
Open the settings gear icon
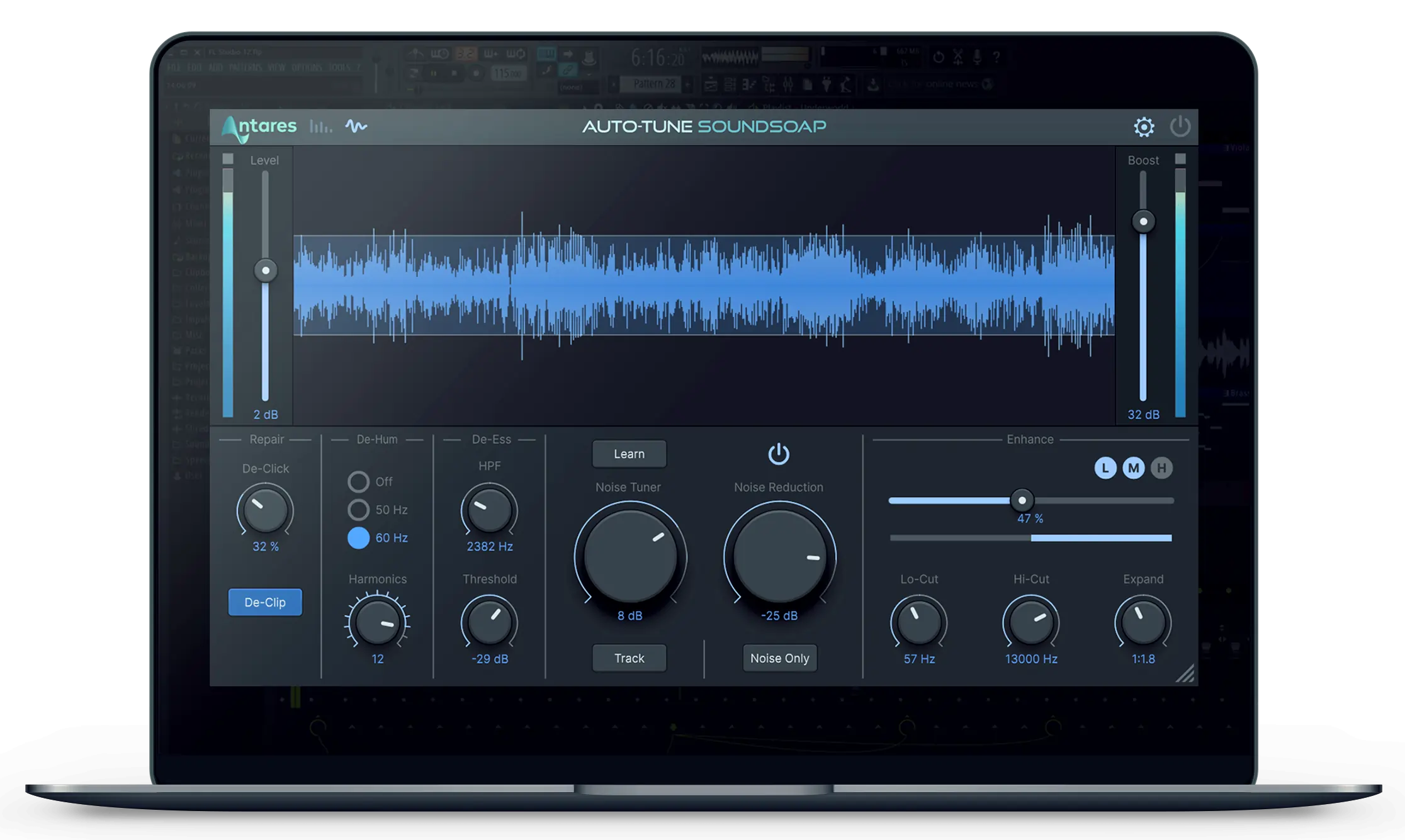tap(1144, 127)
